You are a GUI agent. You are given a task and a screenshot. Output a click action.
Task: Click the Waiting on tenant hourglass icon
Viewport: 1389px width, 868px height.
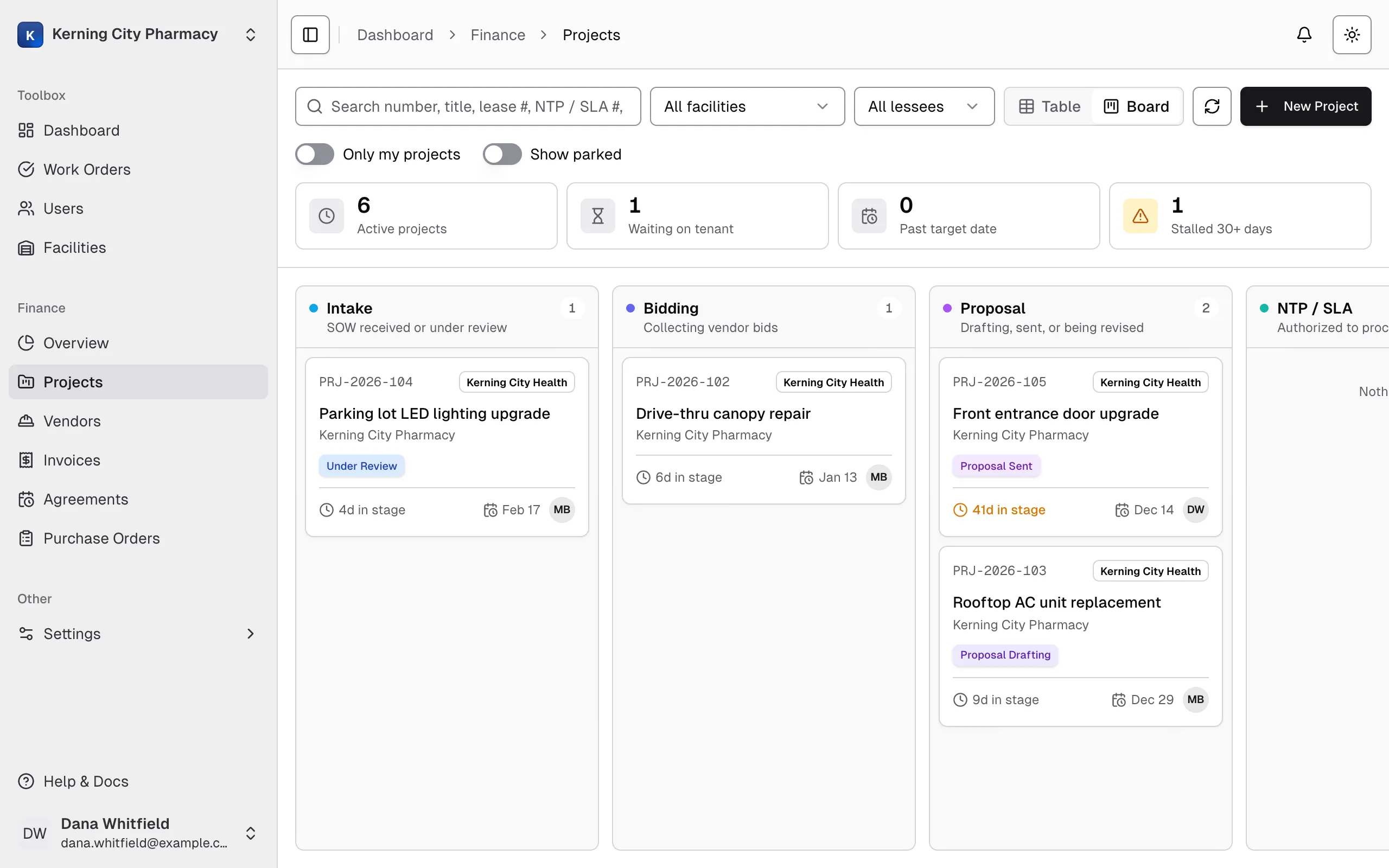[x=597, y=216]
